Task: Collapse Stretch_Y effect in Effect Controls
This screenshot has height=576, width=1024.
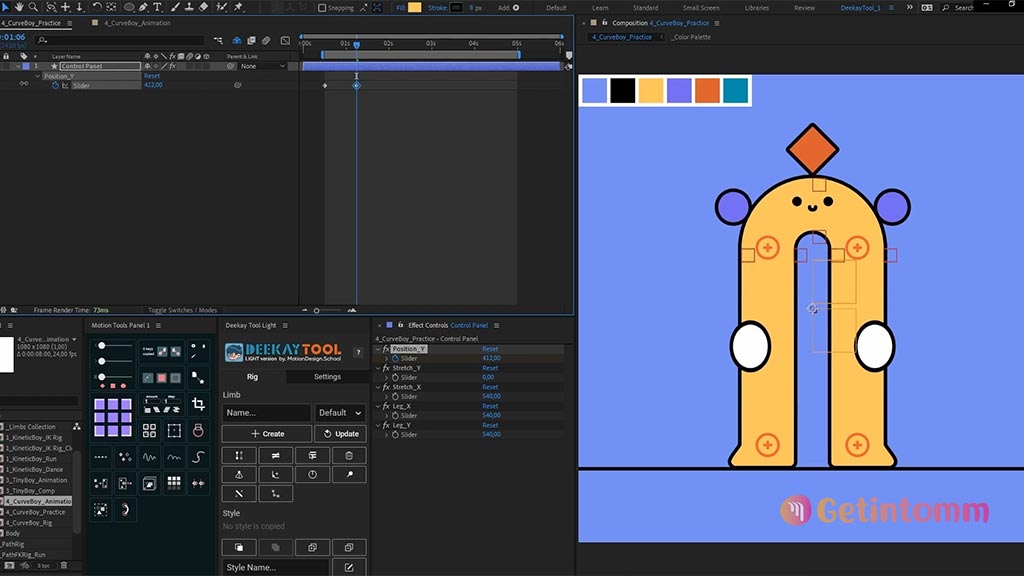Action: [377, 368]
